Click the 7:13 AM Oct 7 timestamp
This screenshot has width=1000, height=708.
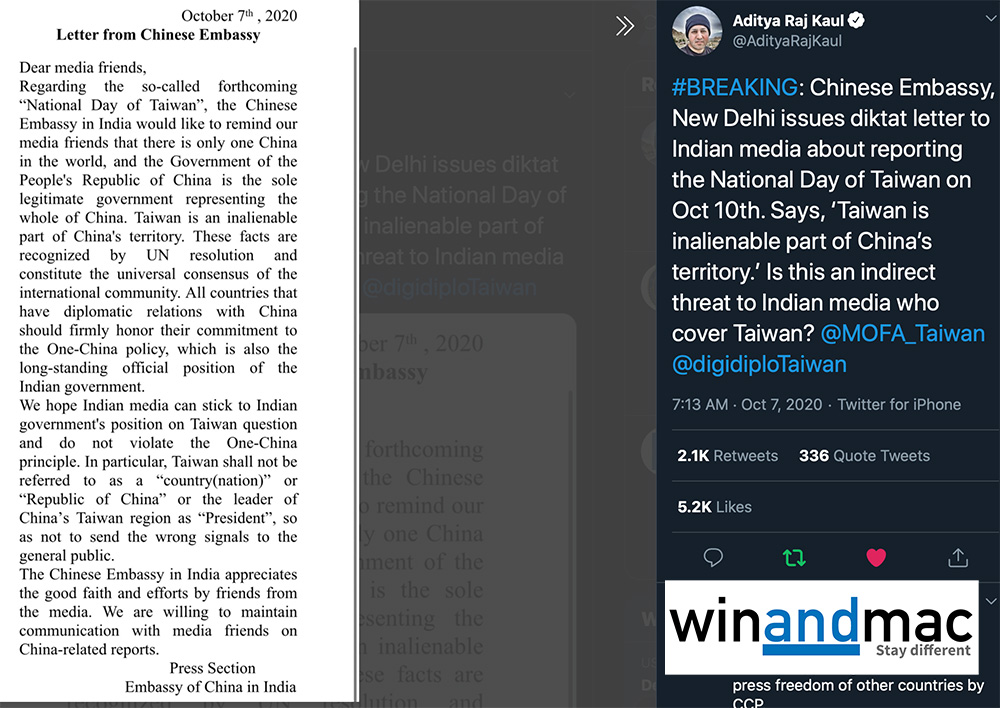pos(747,404)
